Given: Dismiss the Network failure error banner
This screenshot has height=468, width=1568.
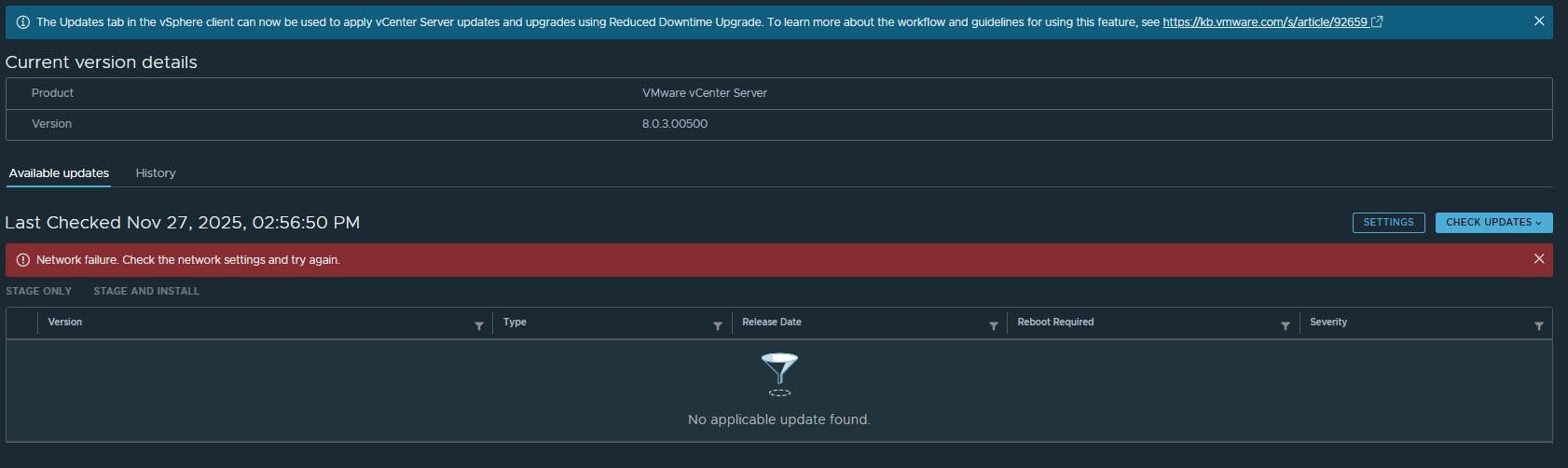Looking at the screenshot, I should [1539, 259].
